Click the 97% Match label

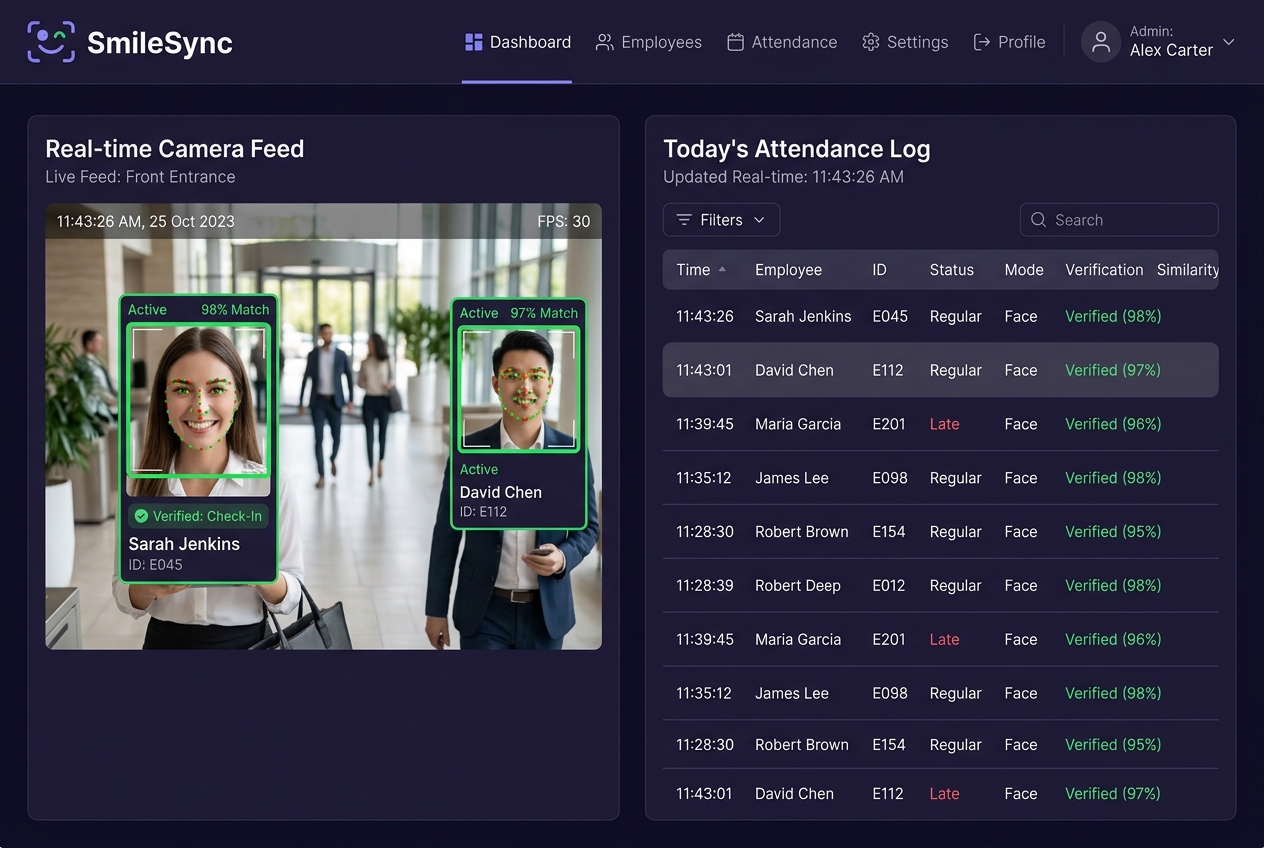(544, 313)
